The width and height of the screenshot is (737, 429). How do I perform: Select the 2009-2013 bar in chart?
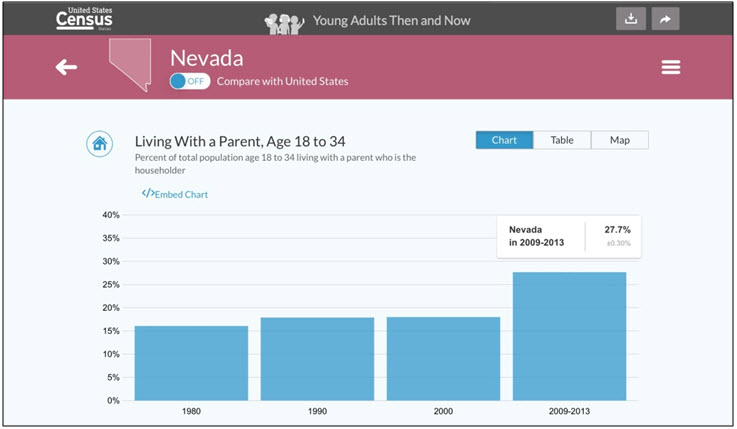pos(569,336)
